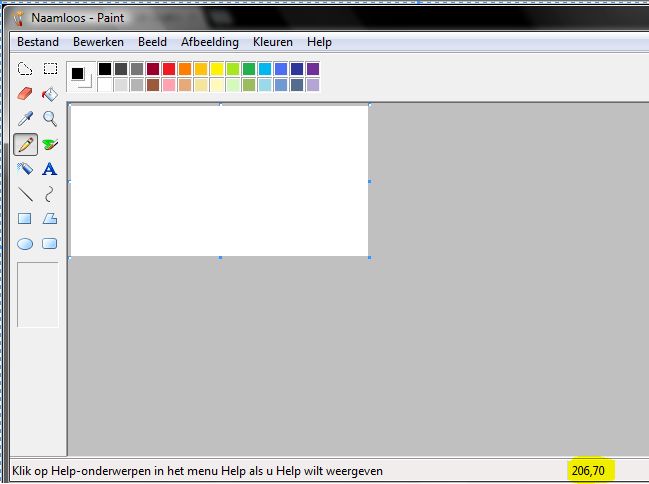The image size is (649, 484).
Task: Select the dark green swatch
Action: pyautogui.click(x=249, y=69)
